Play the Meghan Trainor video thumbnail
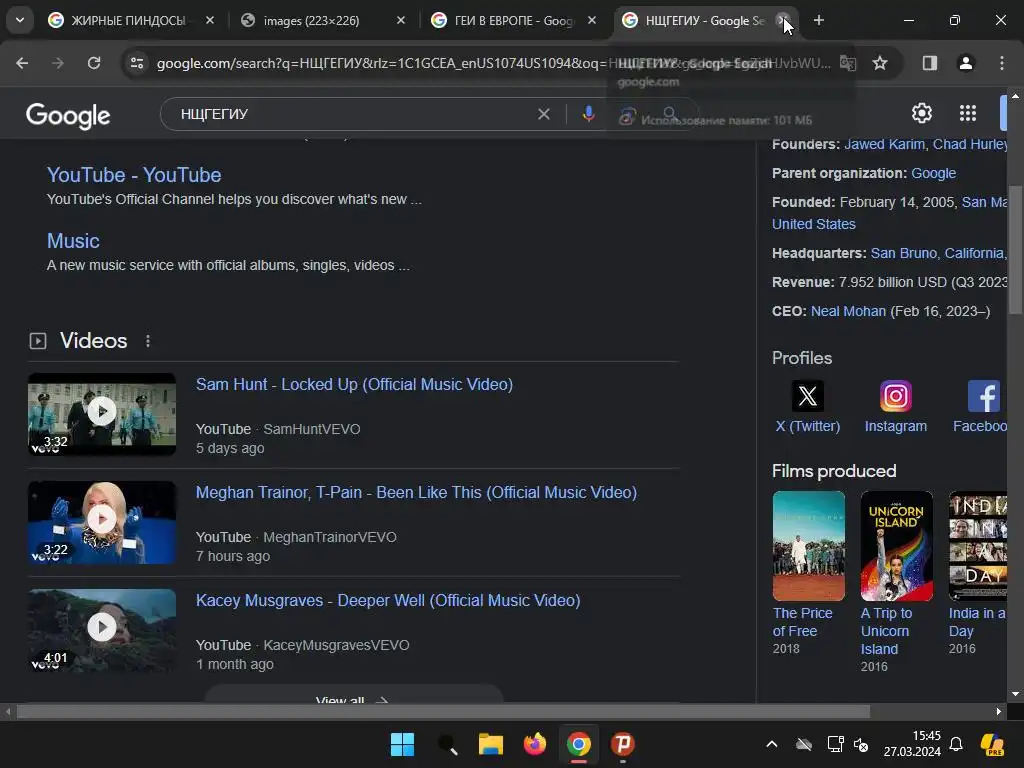 click(x=102, y=522)
